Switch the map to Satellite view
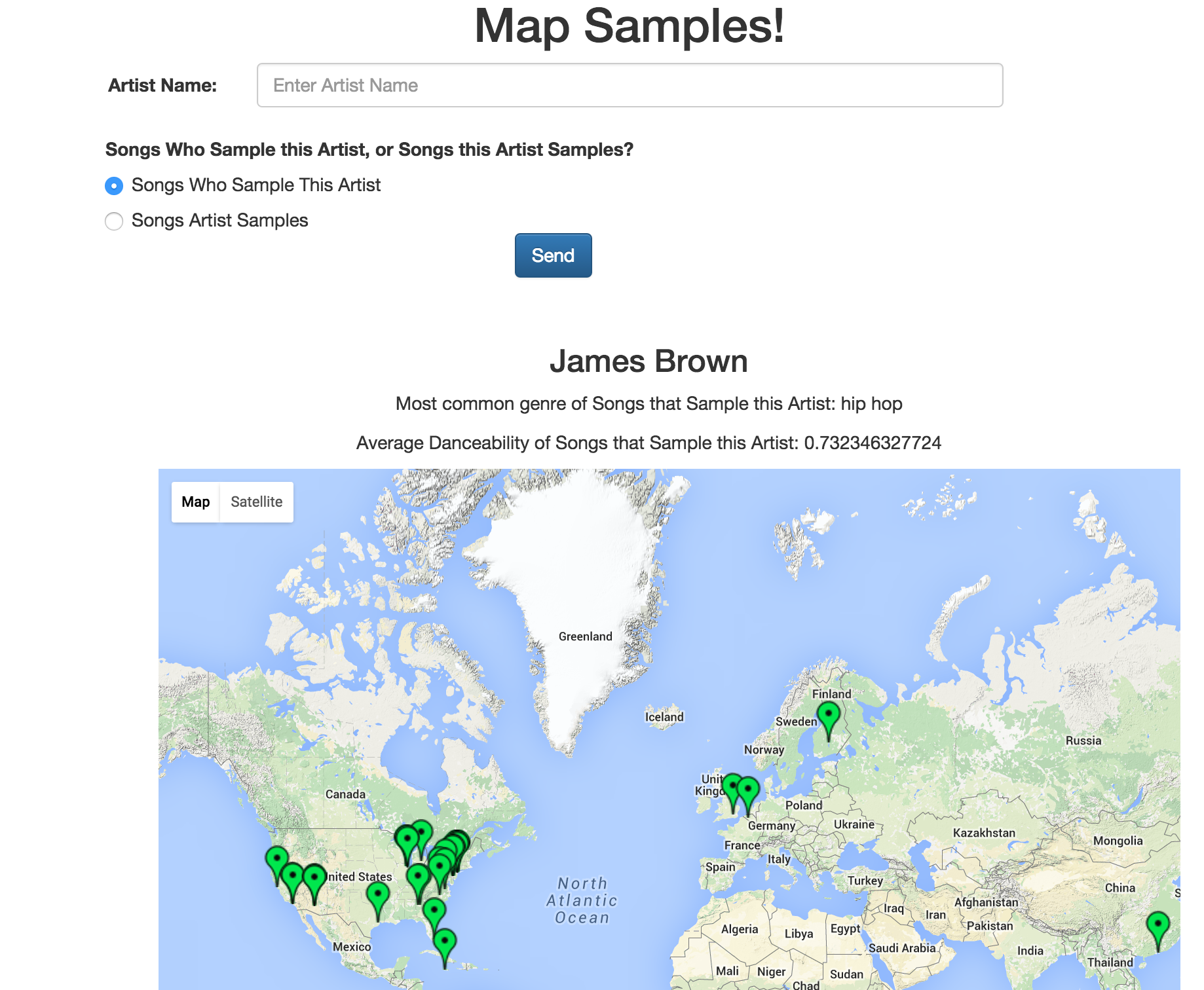The height and width of the screenshot is (990, 1204). coord(256,502)
